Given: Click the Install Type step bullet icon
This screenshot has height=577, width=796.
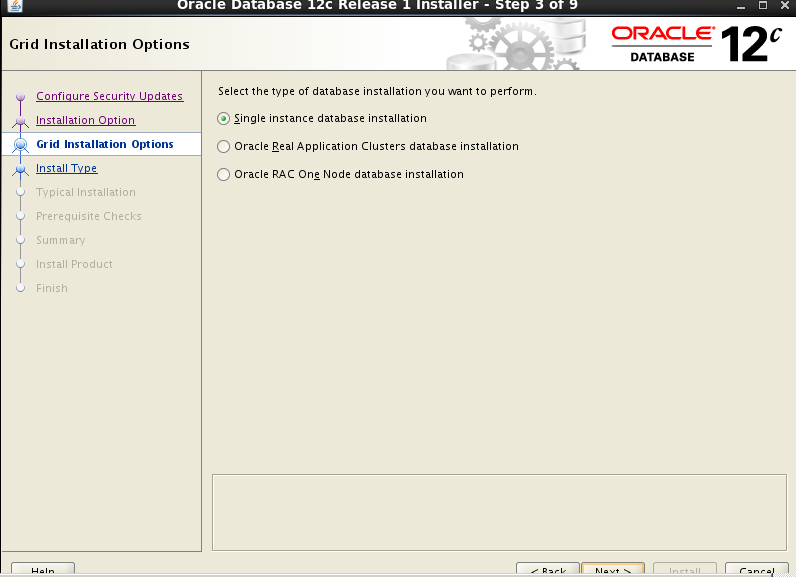Looking at the screenshot, I should click(x=20, y=168).
